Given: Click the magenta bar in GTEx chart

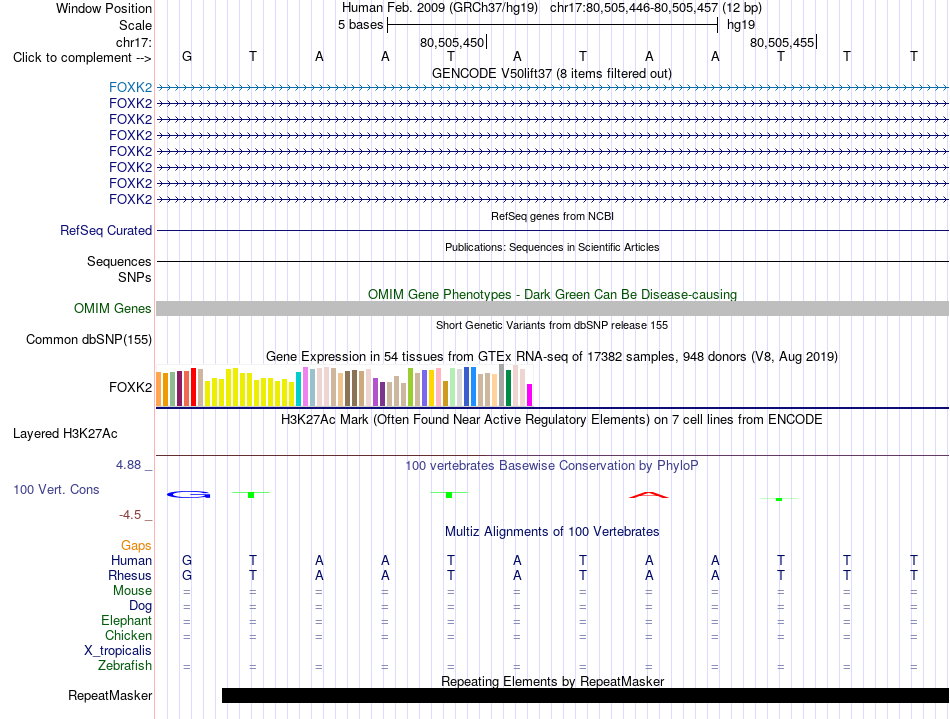Looking at the screenshot, I should pyautogui.click(x=530, y=395).
